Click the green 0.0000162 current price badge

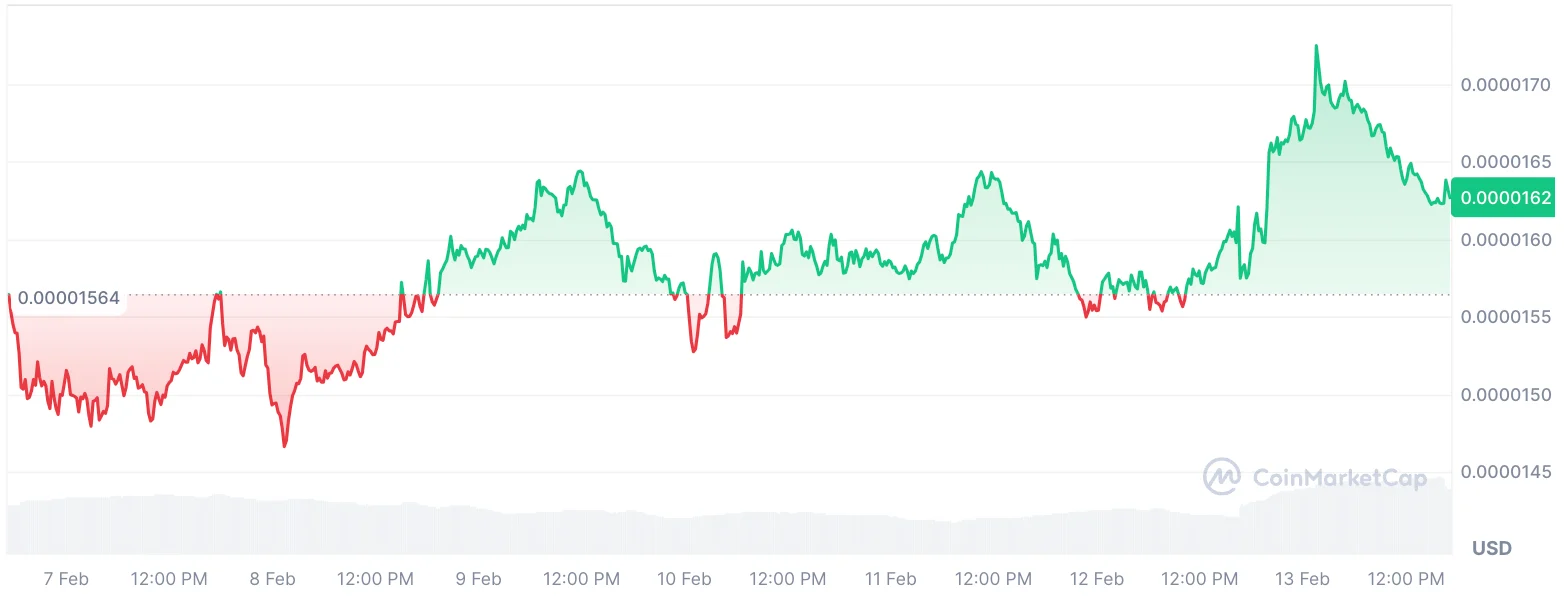[x=1505, y=198]
